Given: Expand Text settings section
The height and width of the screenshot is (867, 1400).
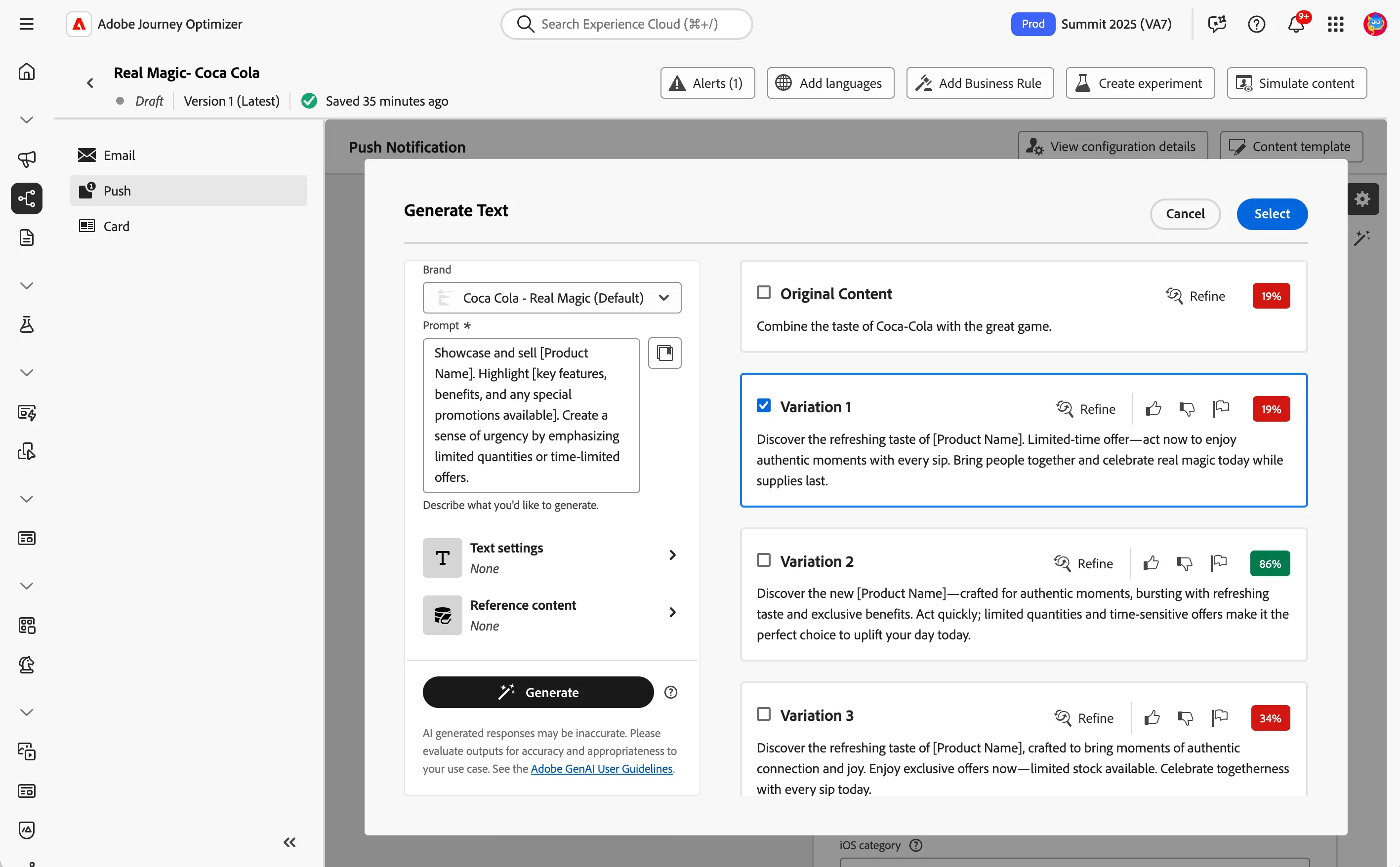Looking at the screenshot, I should pyautogui.click(x=552, y=558).
